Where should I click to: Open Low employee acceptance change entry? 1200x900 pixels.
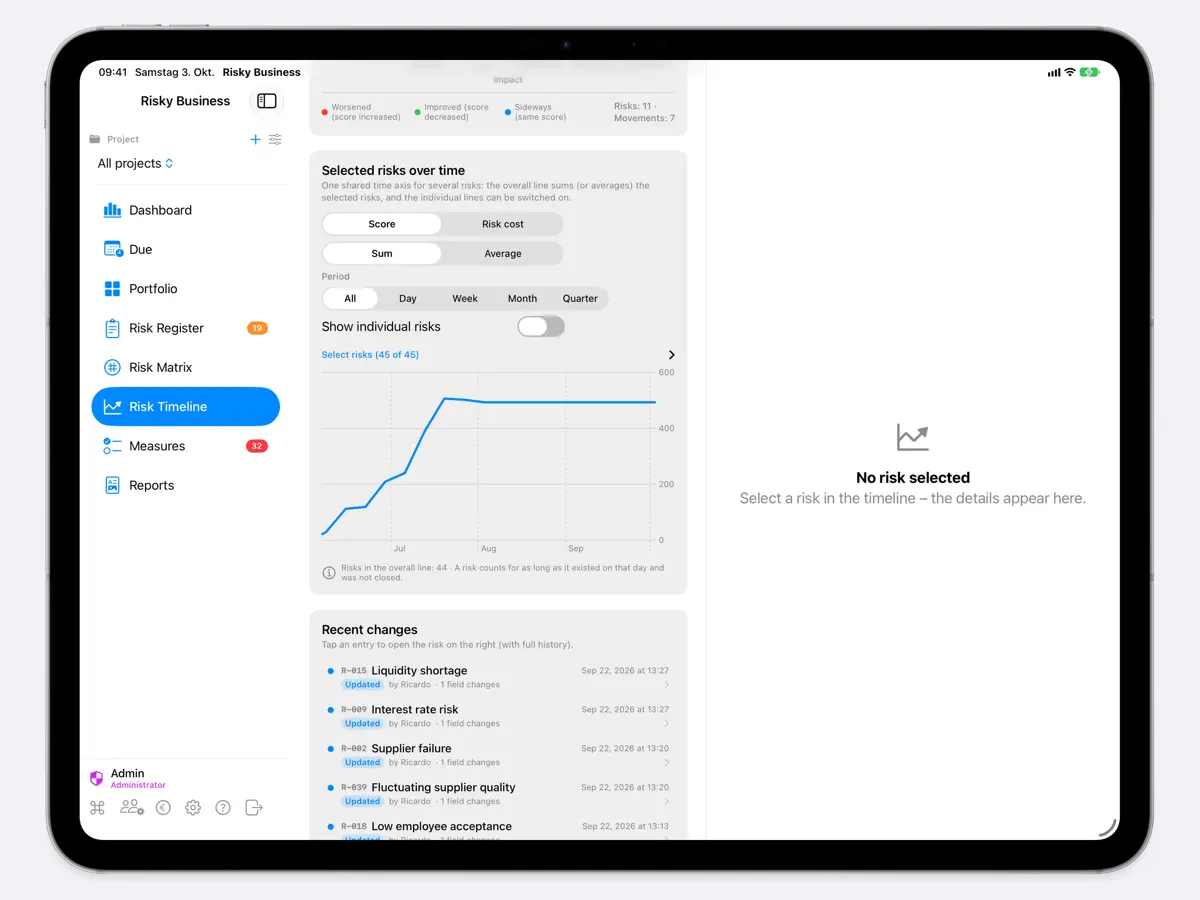point(498,830)
